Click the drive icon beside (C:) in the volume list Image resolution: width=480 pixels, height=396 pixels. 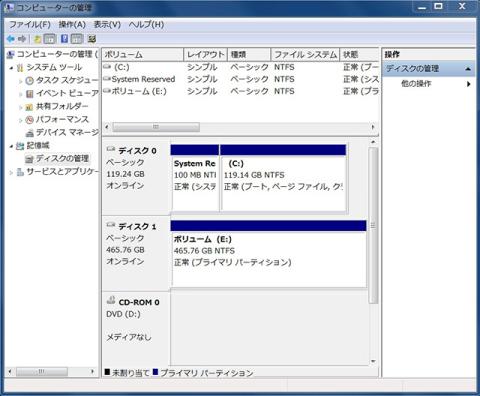[x=107, y=67]
